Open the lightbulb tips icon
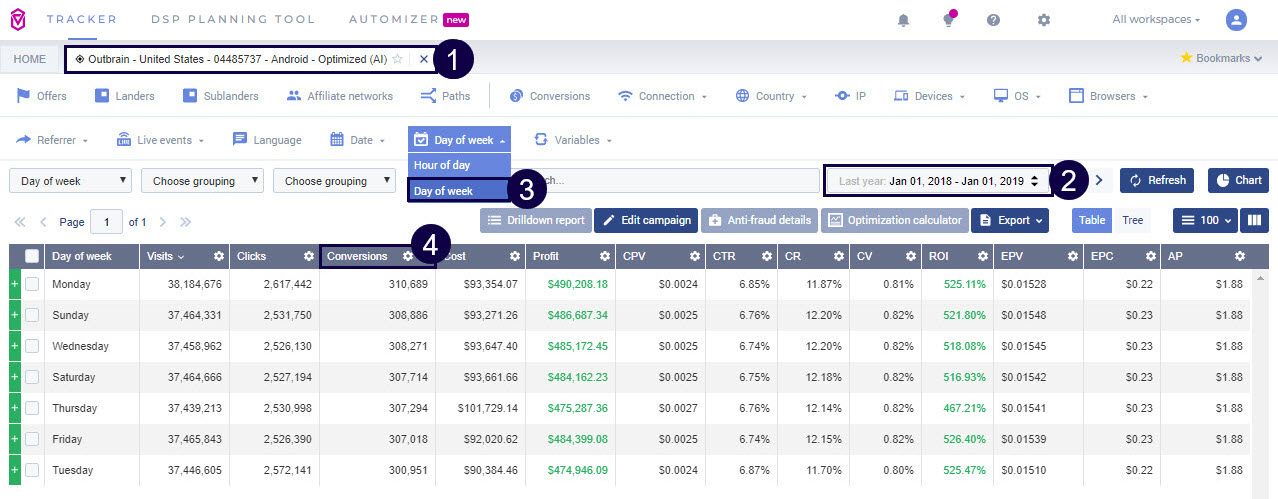The image size is (1278, 499). (x=948, y=20)
